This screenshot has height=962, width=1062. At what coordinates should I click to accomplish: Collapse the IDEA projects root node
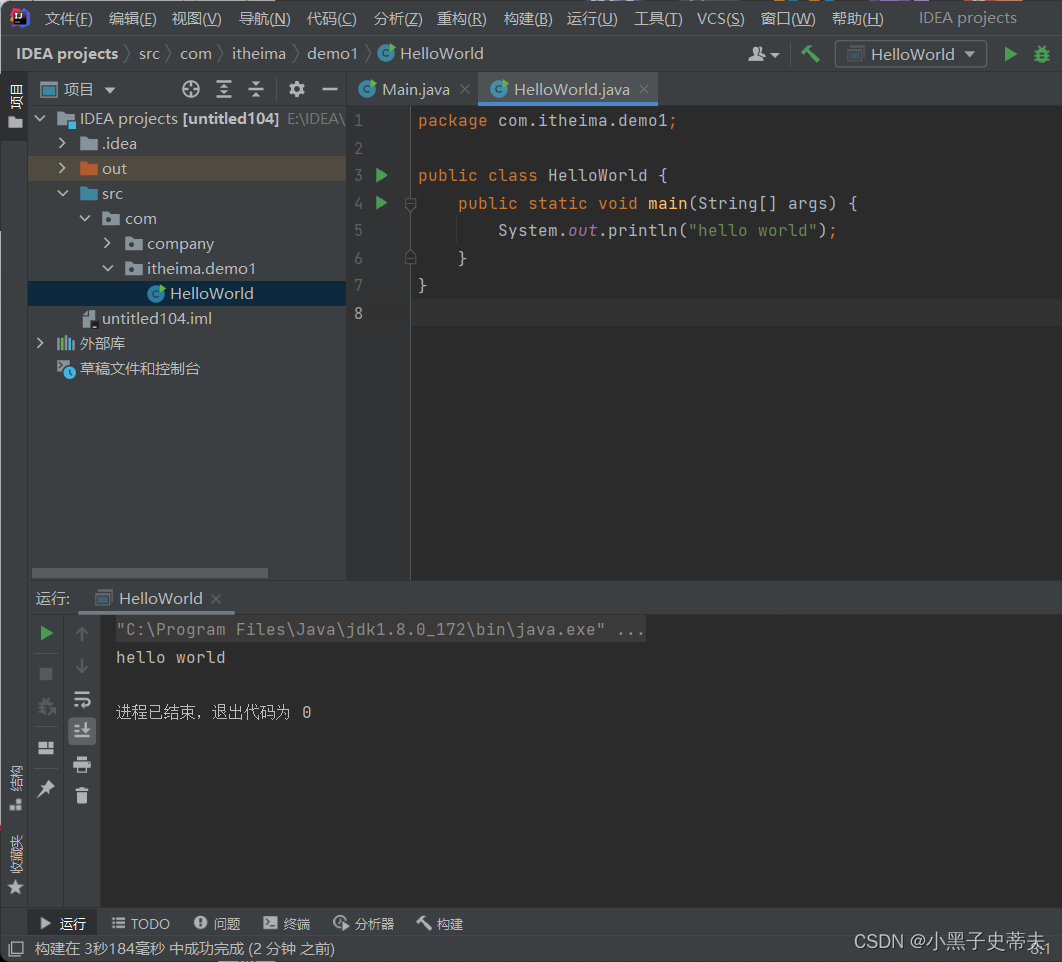[41, 119]
